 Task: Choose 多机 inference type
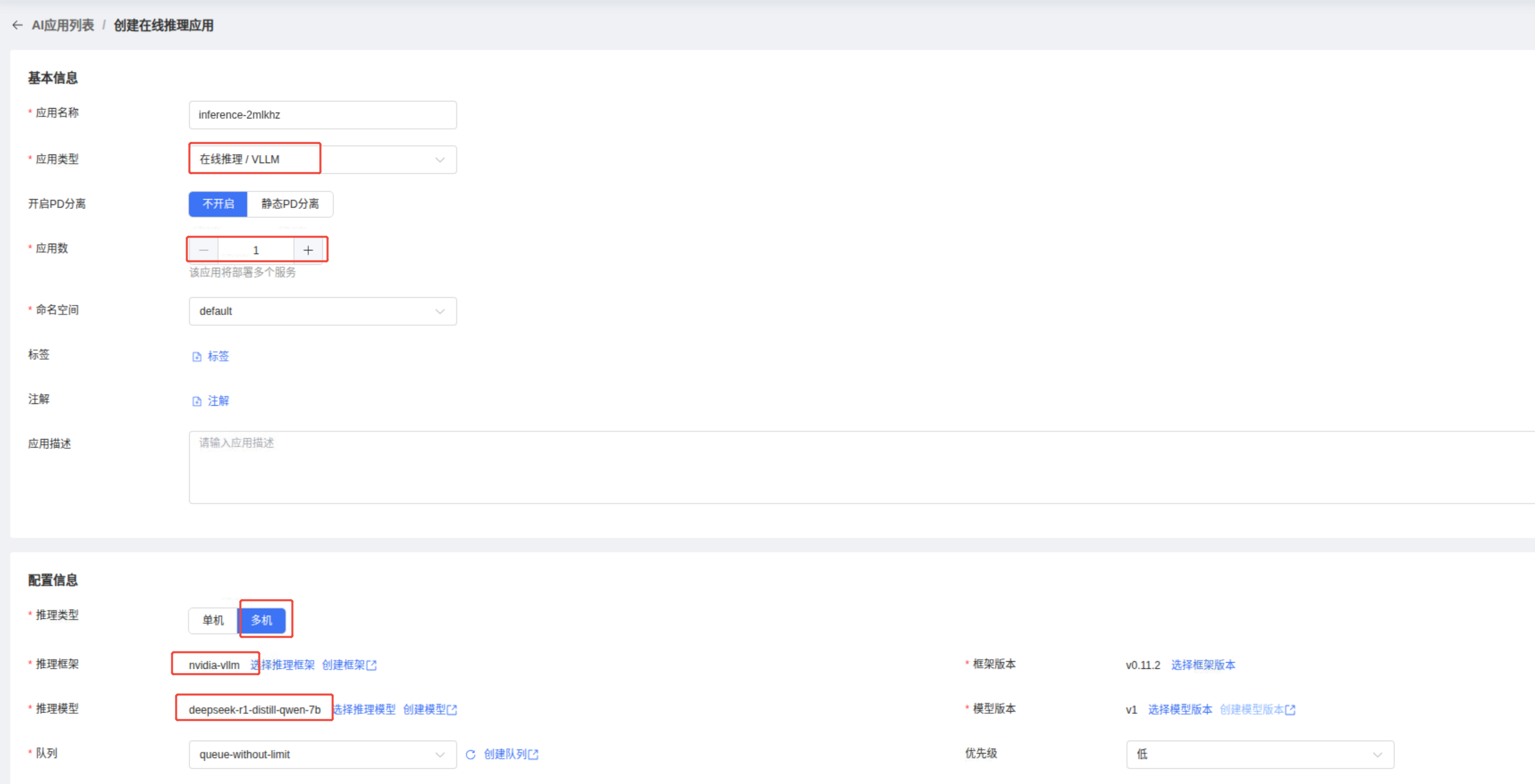pos(262,620)
